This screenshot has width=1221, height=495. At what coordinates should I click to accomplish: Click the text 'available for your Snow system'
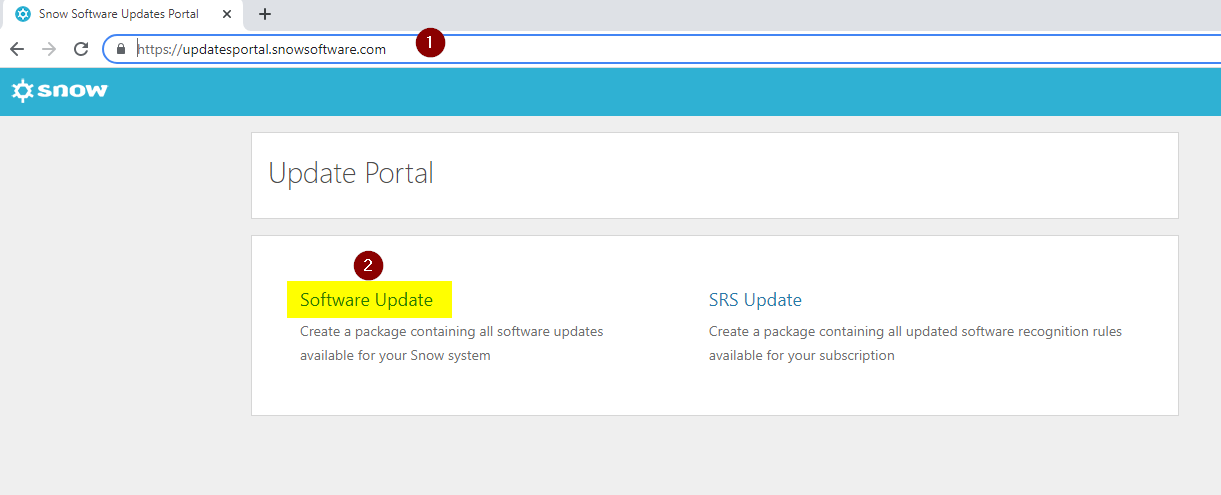coord(395,355)
